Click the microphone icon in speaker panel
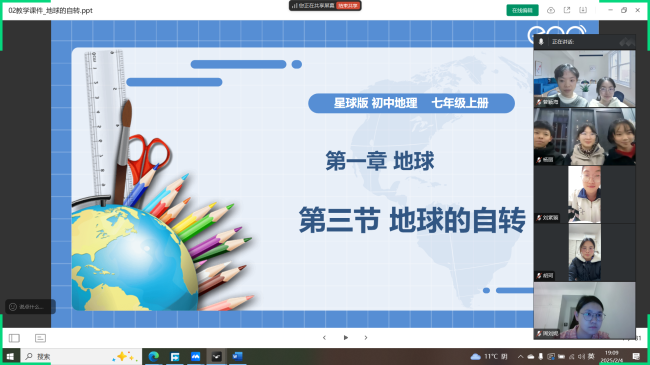Viewport: 650px width, 365px height. pos(541,41)
